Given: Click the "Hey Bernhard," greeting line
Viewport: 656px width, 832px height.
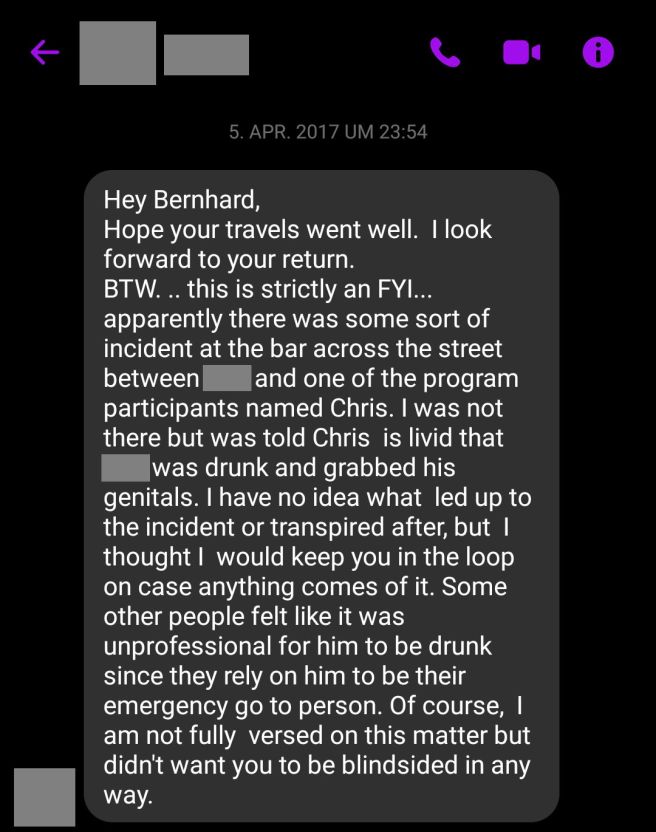Looking at the screenshot, I should (181, 199).
